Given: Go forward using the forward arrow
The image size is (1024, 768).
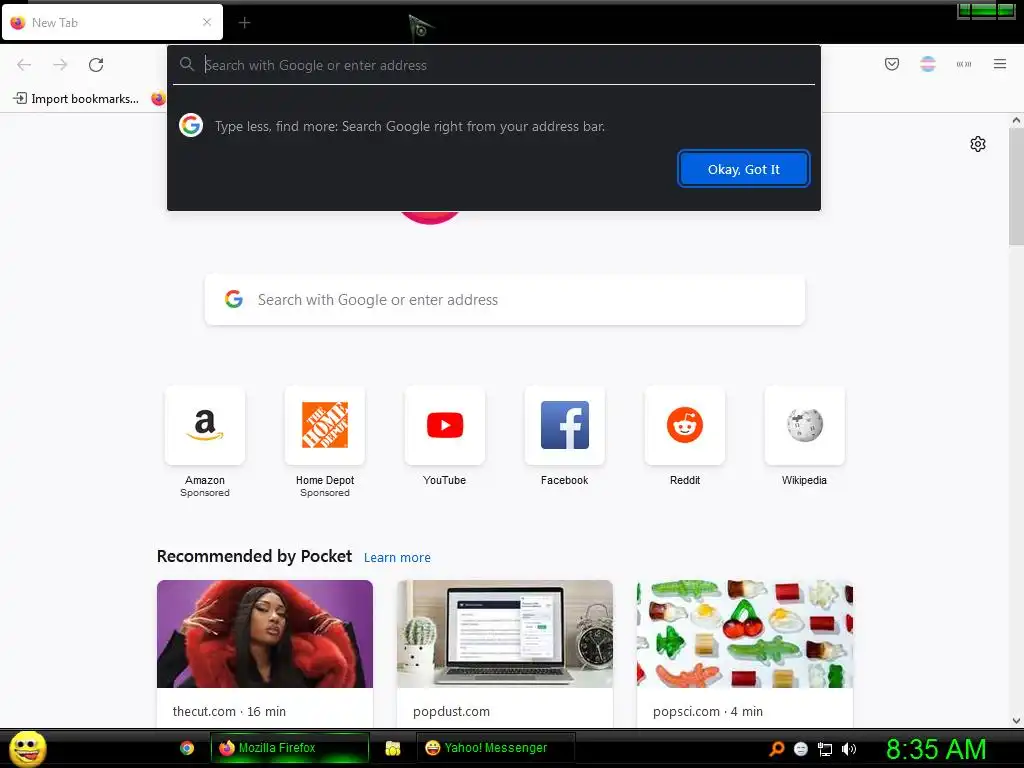Looking at the screenshot, I should point(60,65).
